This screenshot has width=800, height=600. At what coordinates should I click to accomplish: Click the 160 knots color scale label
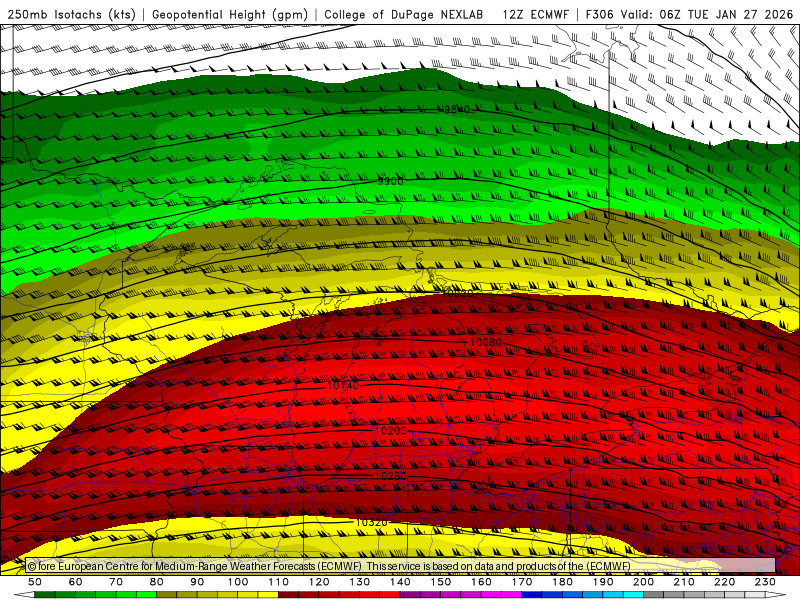pos(481,582)
